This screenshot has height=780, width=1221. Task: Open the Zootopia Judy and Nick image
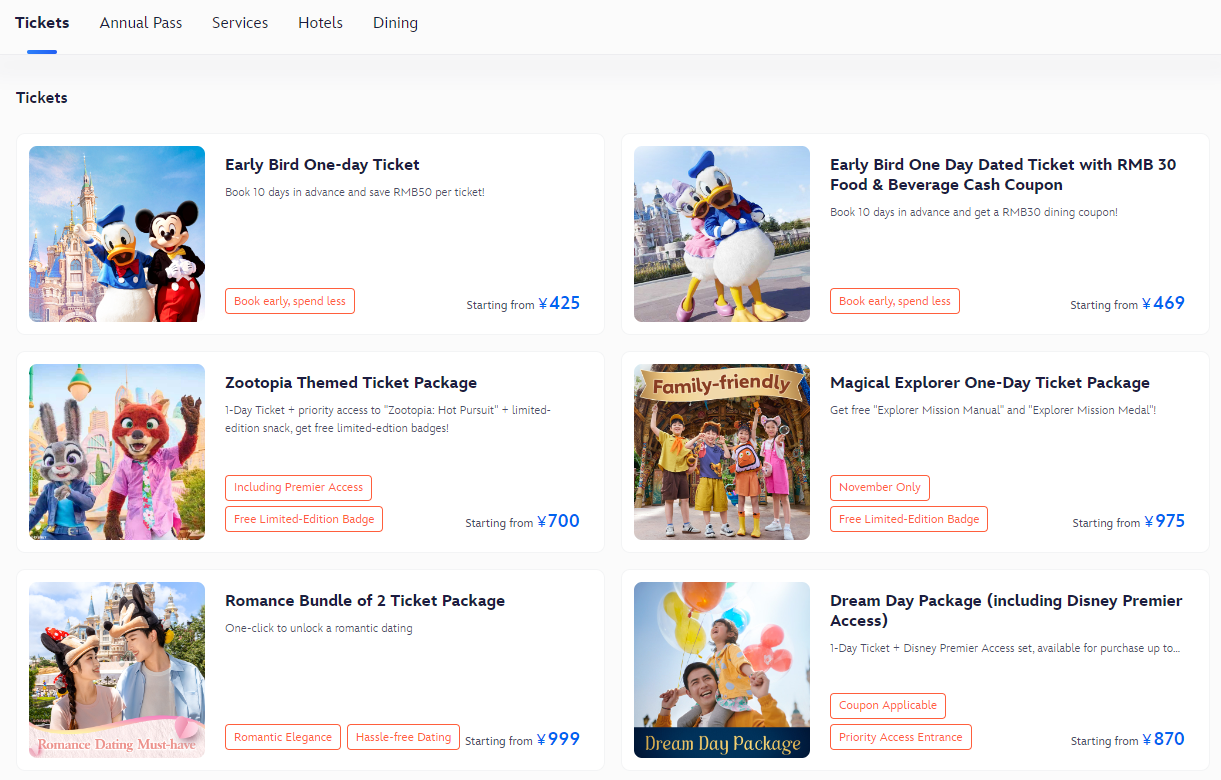point(117,452)
